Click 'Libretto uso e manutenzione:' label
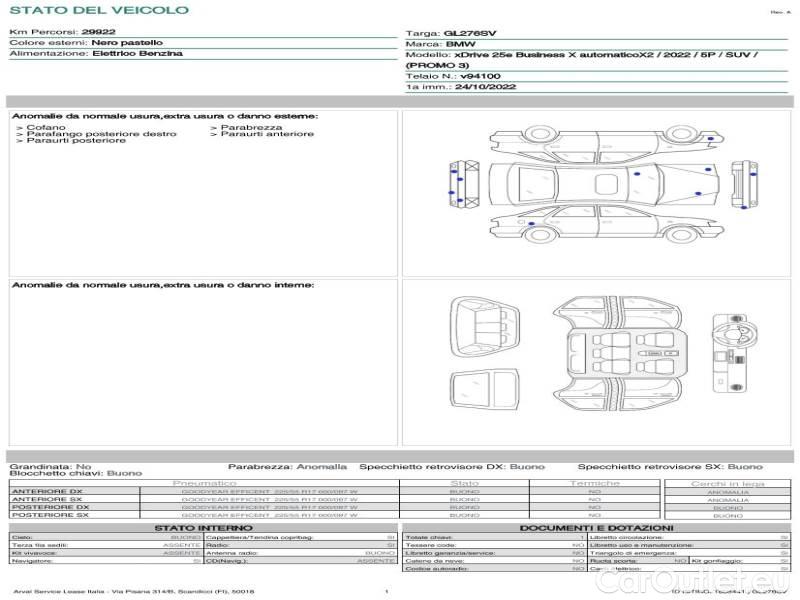 641,545
